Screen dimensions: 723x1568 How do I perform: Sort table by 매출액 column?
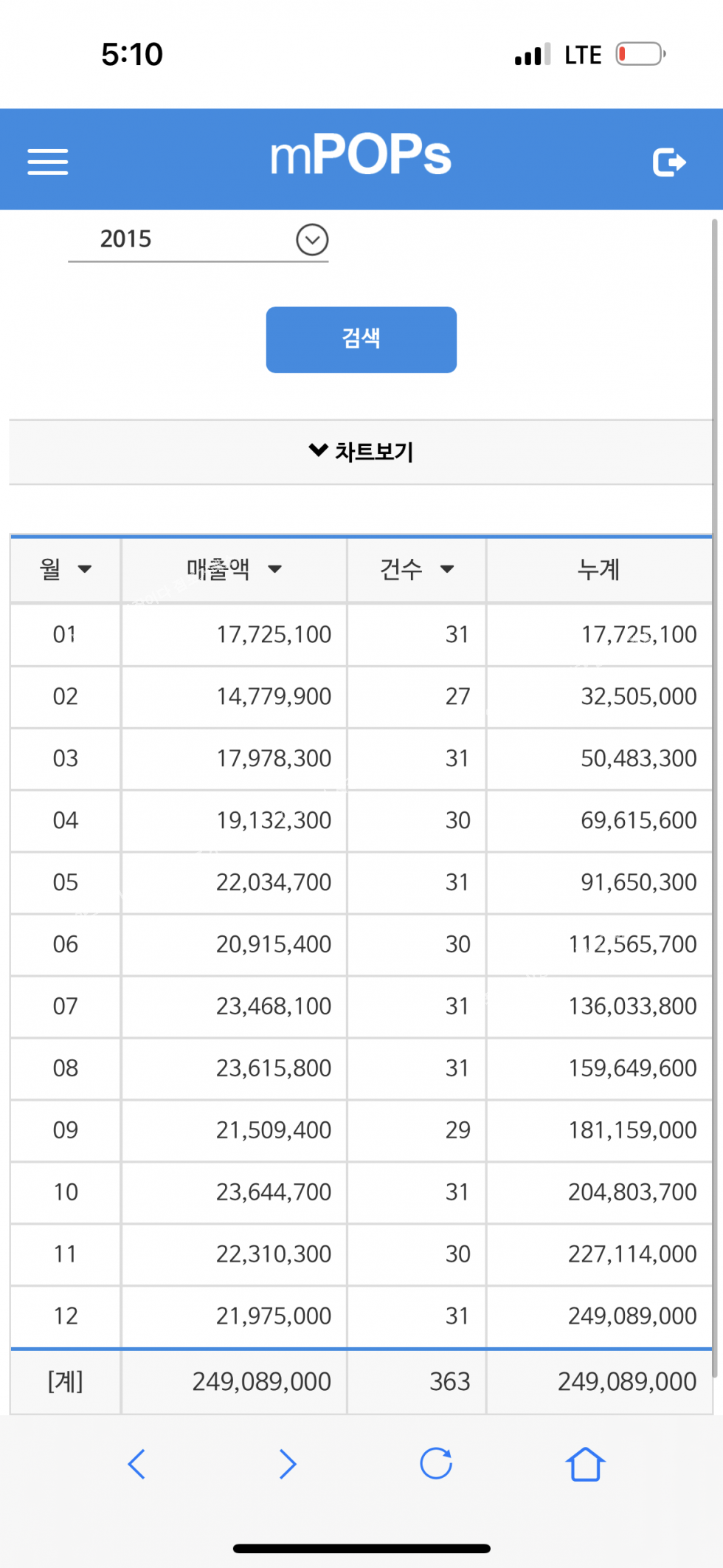(x=234, y=569)
